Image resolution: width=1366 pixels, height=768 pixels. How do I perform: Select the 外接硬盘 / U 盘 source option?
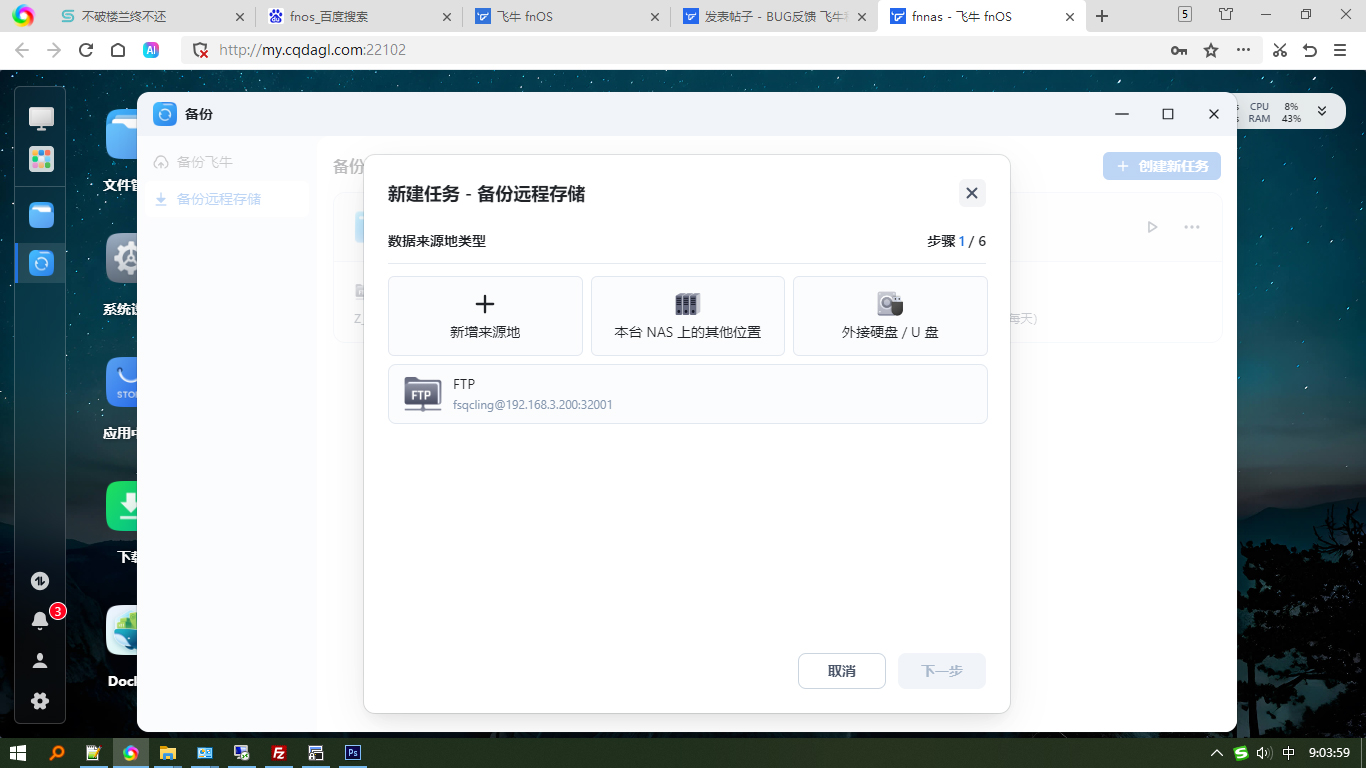click(x=889, y=316)
